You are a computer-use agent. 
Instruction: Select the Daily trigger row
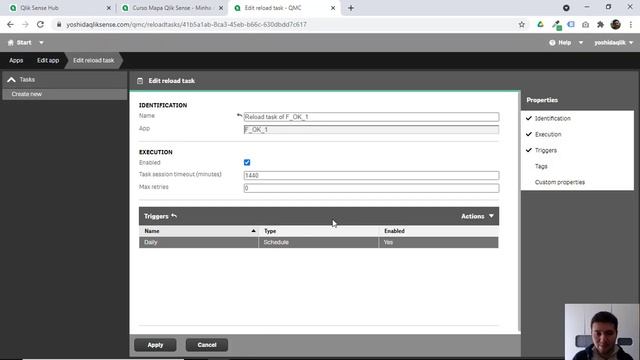pyautogui.click(x=318, y=242)
